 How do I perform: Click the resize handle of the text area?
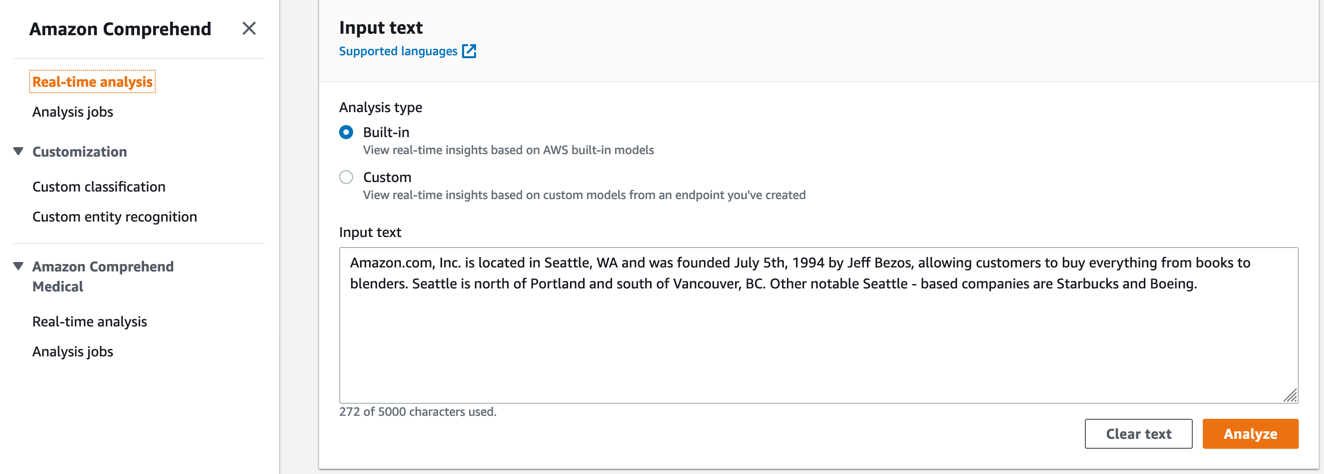1290,395
